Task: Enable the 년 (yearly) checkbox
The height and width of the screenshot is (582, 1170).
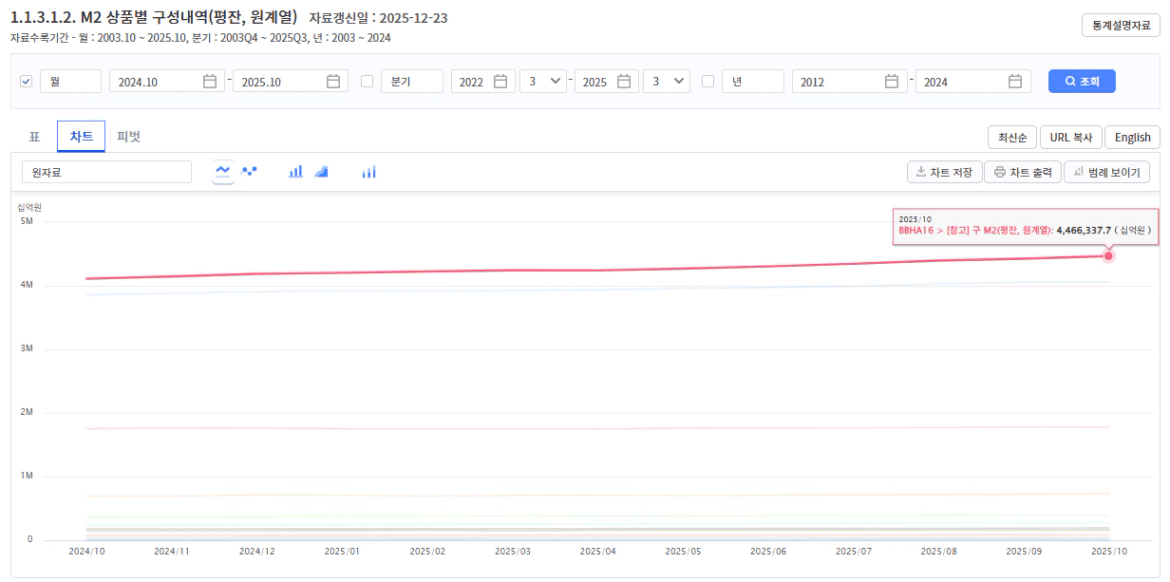Action: point(708,82)
